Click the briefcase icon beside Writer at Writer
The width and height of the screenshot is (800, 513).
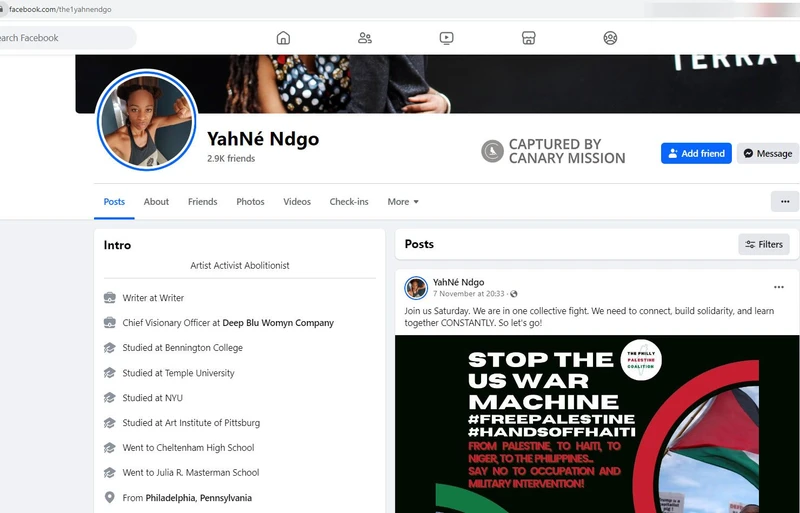click(x=110, y=298)
